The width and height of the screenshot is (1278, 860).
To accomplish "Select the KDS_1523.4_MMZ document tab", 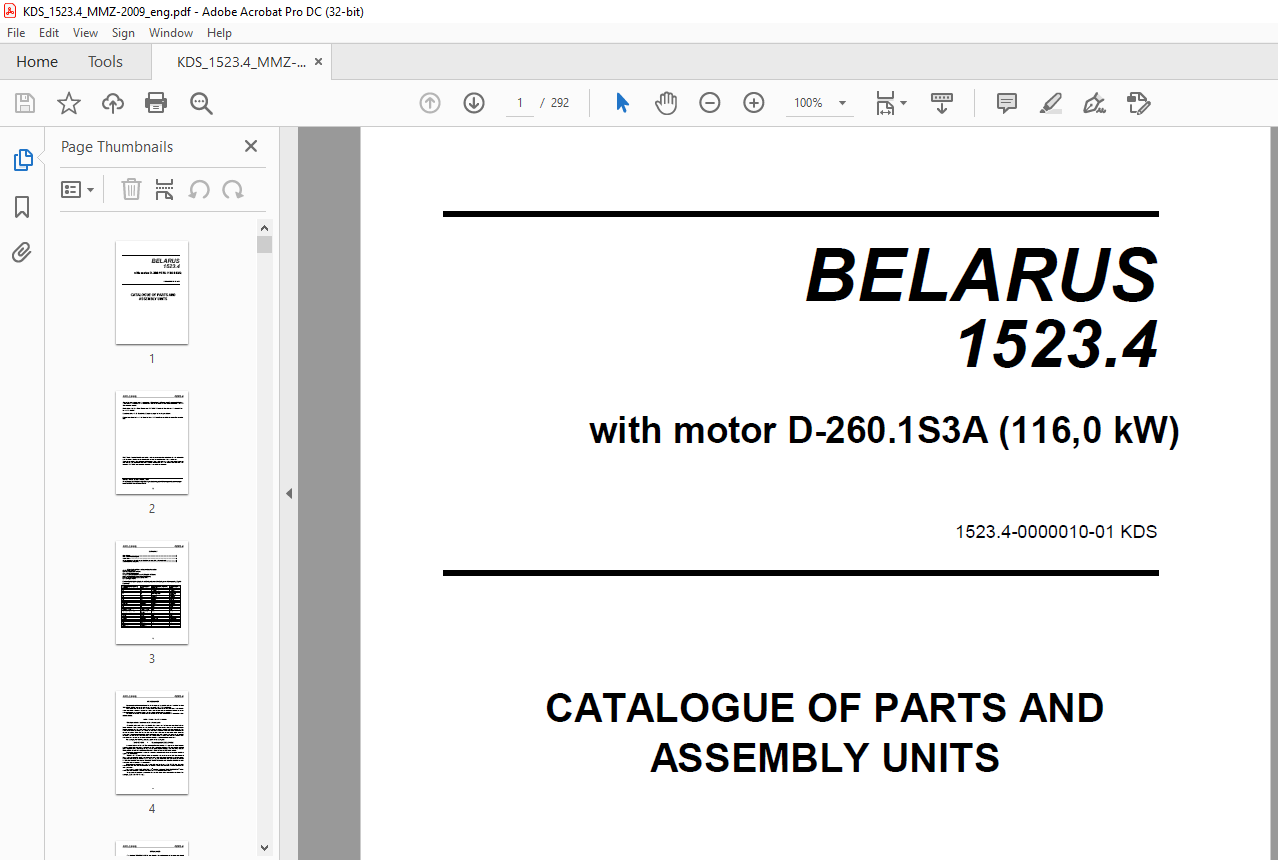I will pyautogui.click(x=241, y=62).
